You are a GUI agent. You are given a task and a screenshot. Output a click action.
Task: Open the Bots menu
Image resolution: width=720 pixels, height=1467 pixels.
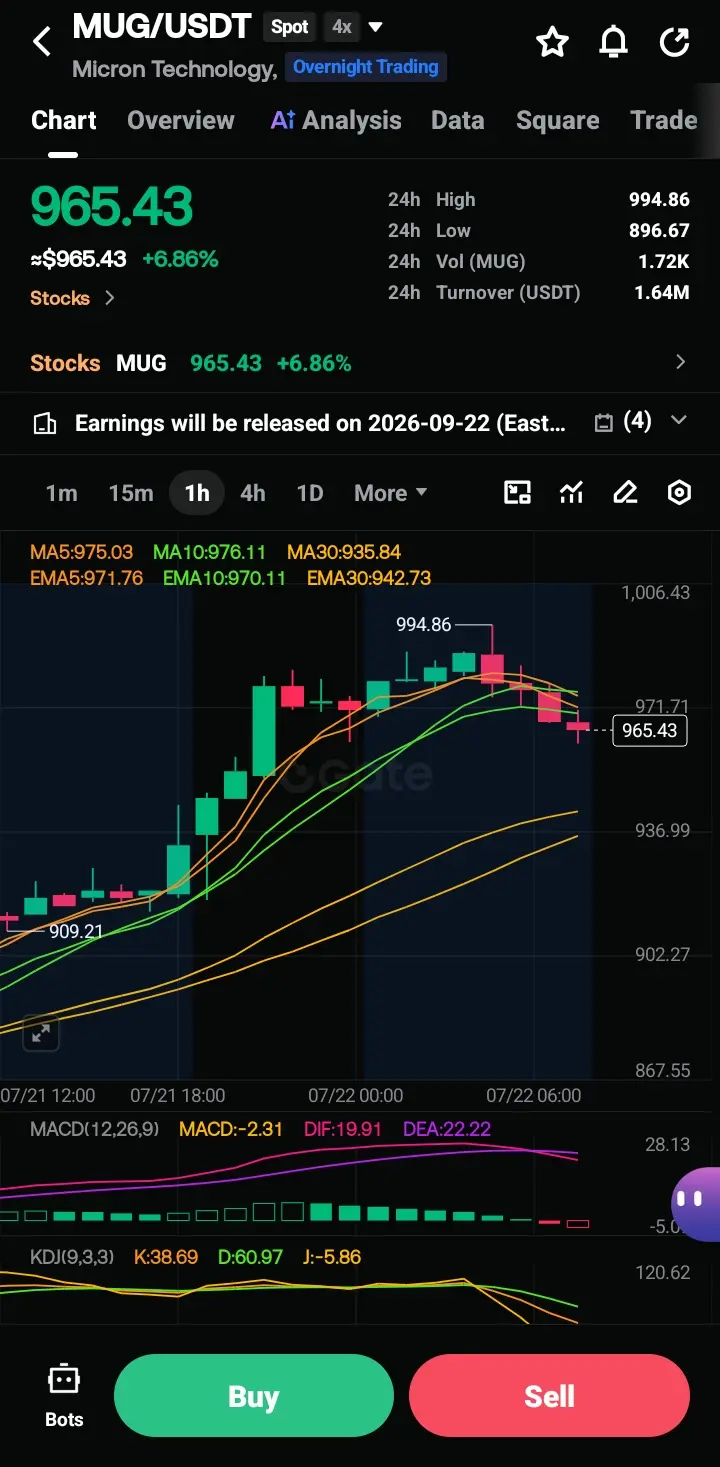pos(64,1395)
